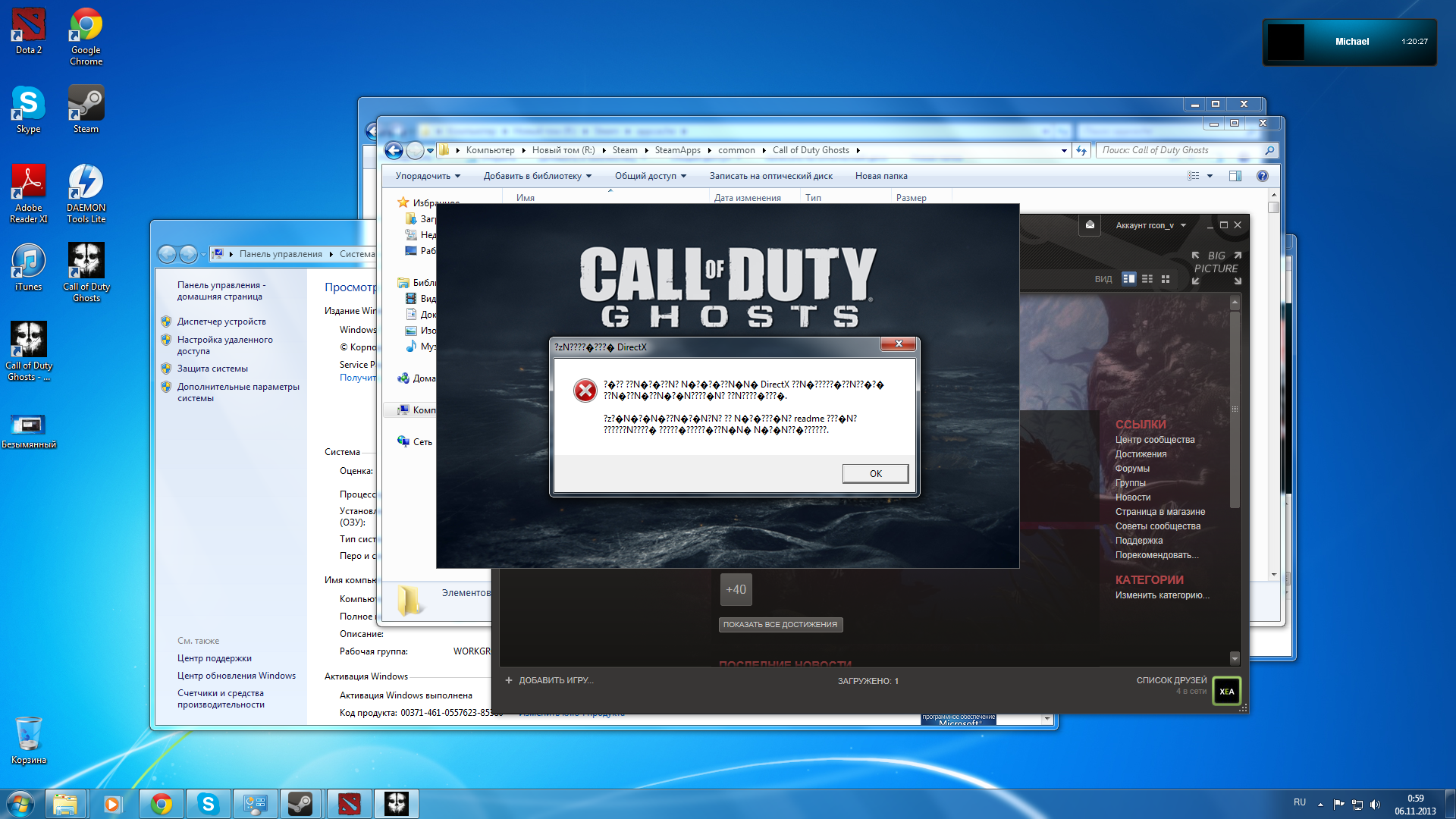
Task: Switch Steam library to grid view
Action: click(x=1166, y=279)
